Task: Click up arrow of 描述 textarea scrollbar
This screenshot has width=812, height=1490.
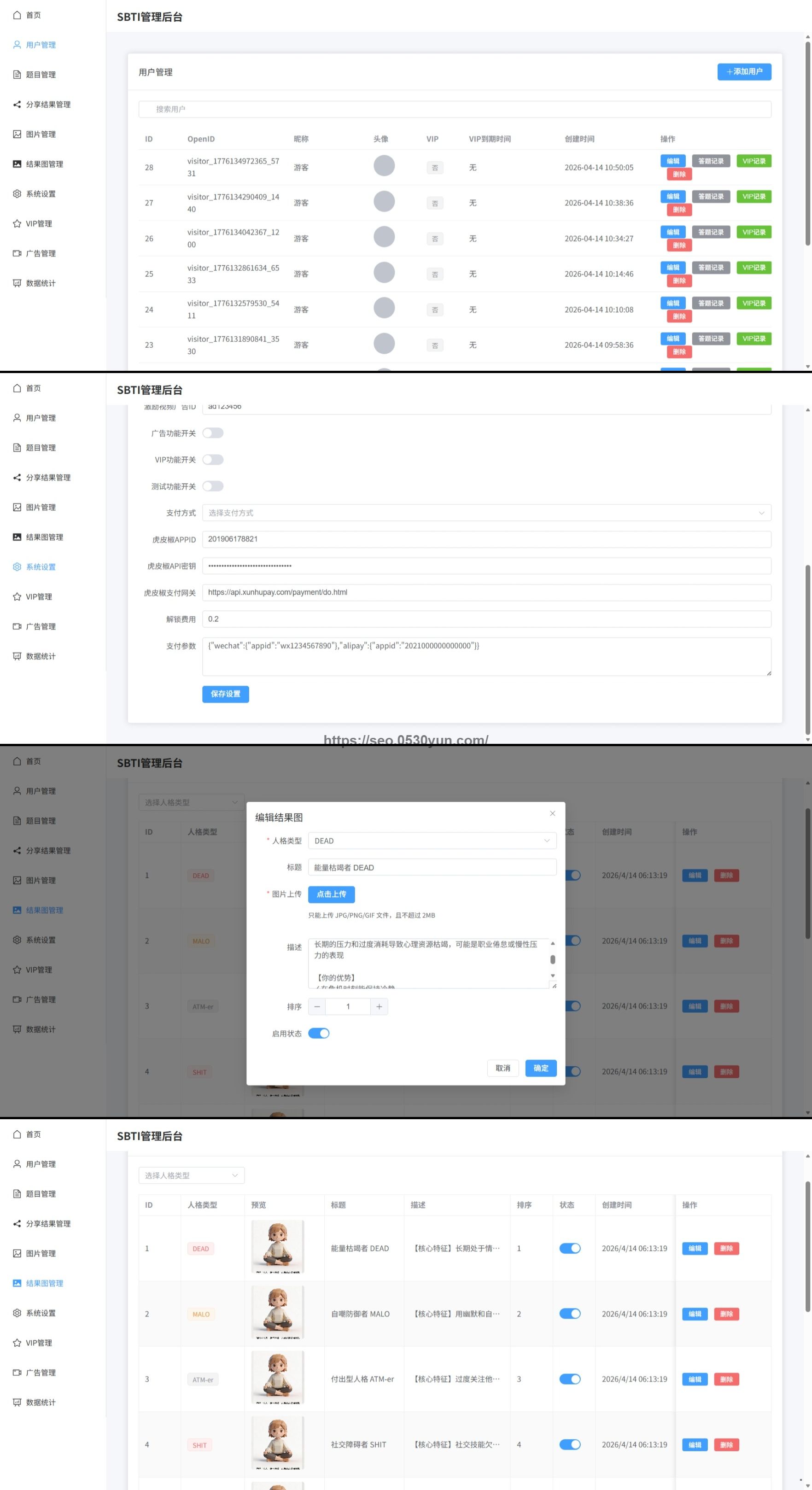Action: click(553, 943)
